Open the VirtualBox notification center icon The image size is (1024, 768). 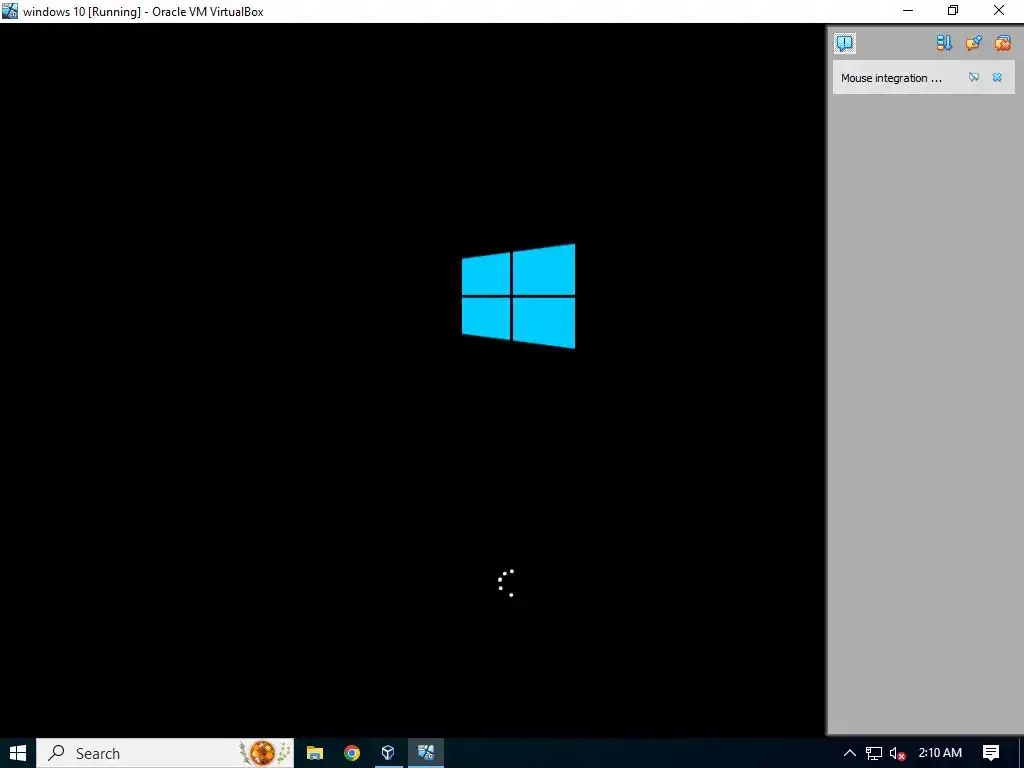point(845,43)
